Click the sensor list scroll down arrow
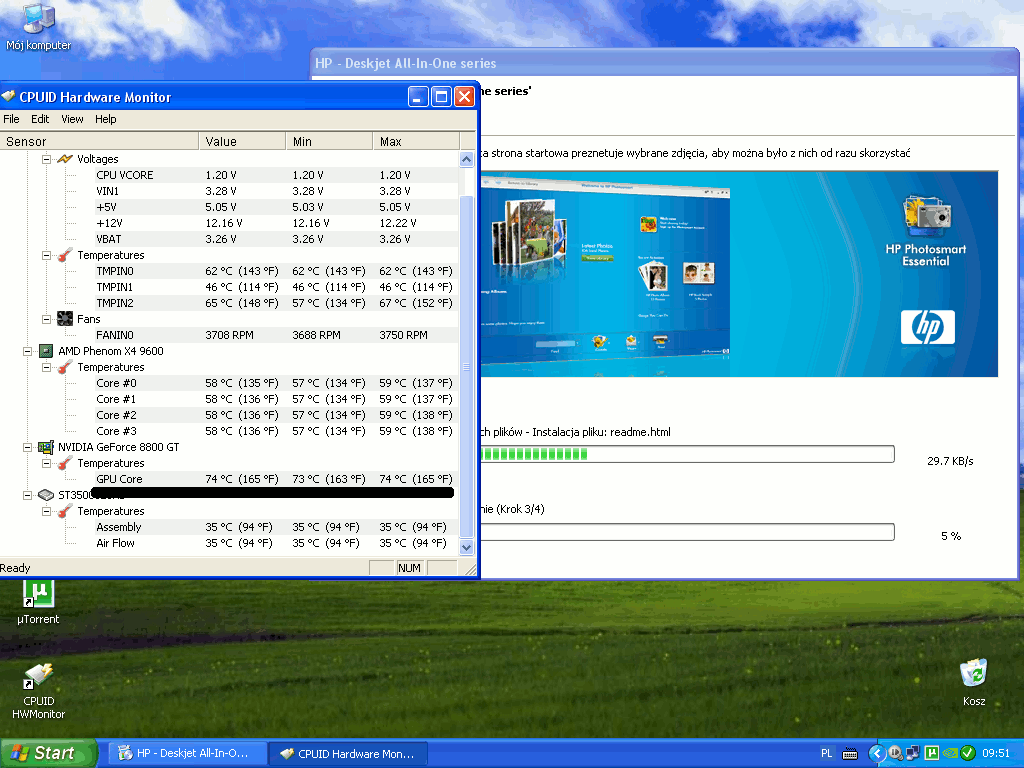This screenshot has height=768, width=1024. coord(466,547)
